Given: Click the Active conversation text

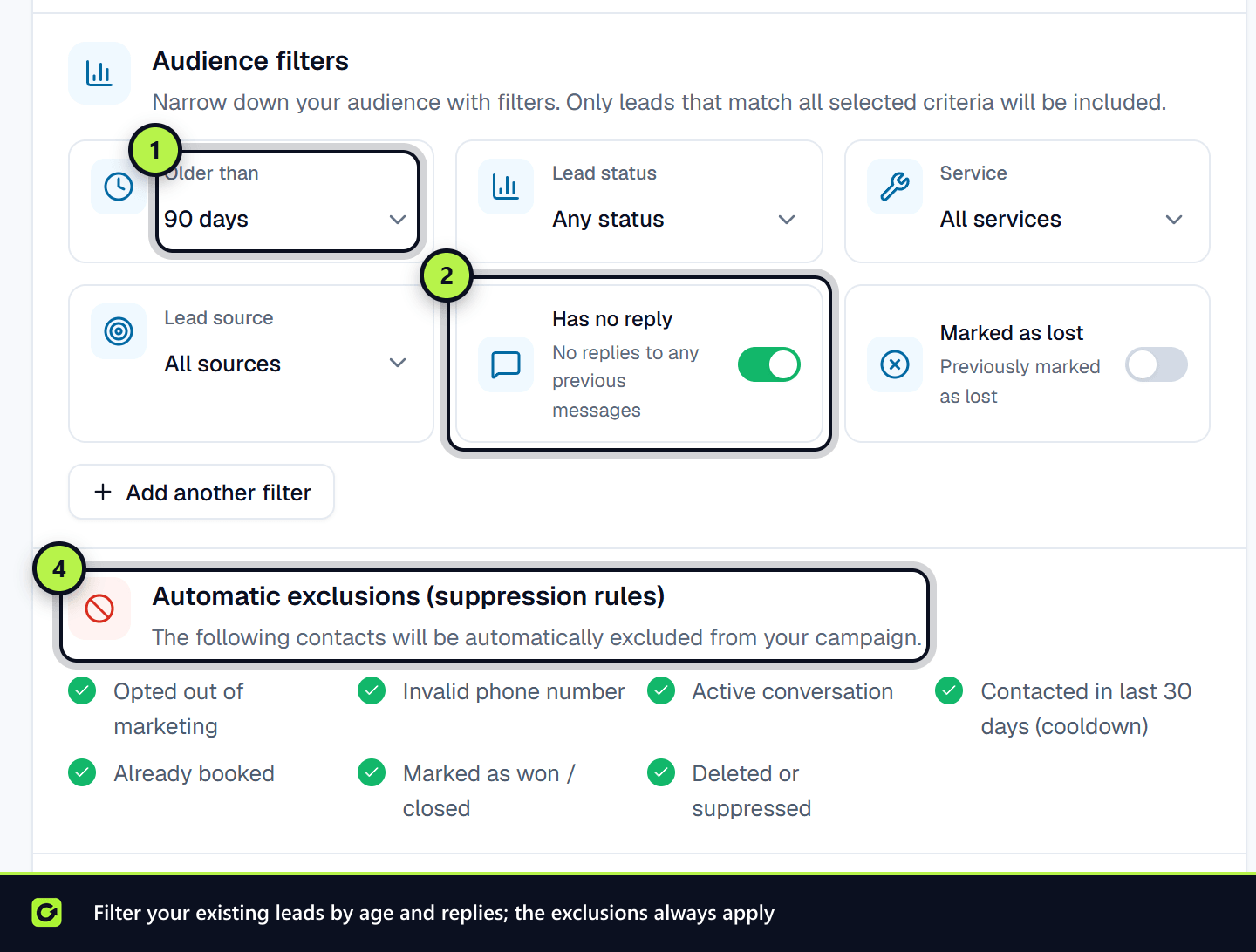Looking at the screenshot, I should pos(793,691).
